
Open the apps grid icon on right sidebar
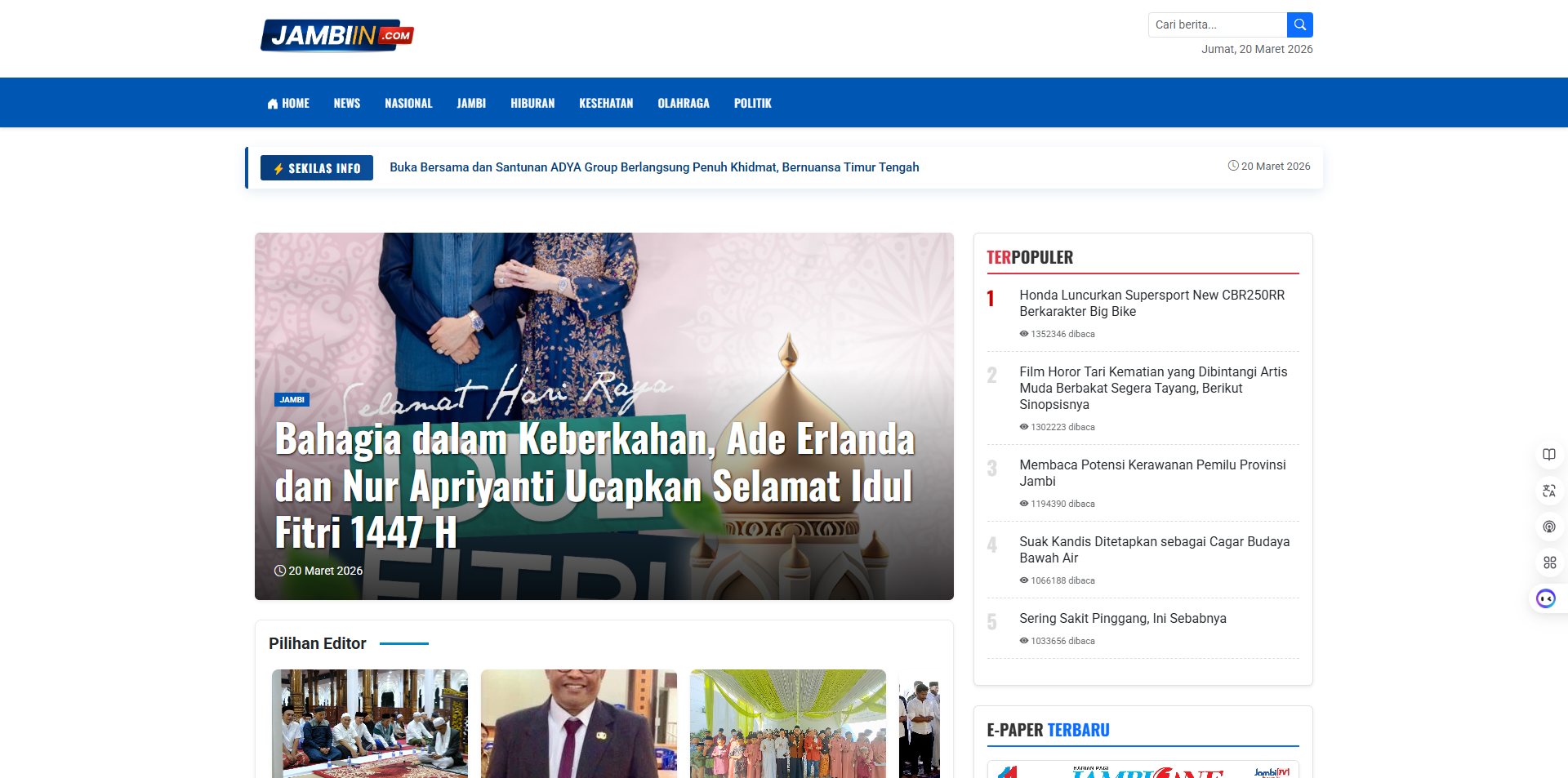coord(1548,562)
